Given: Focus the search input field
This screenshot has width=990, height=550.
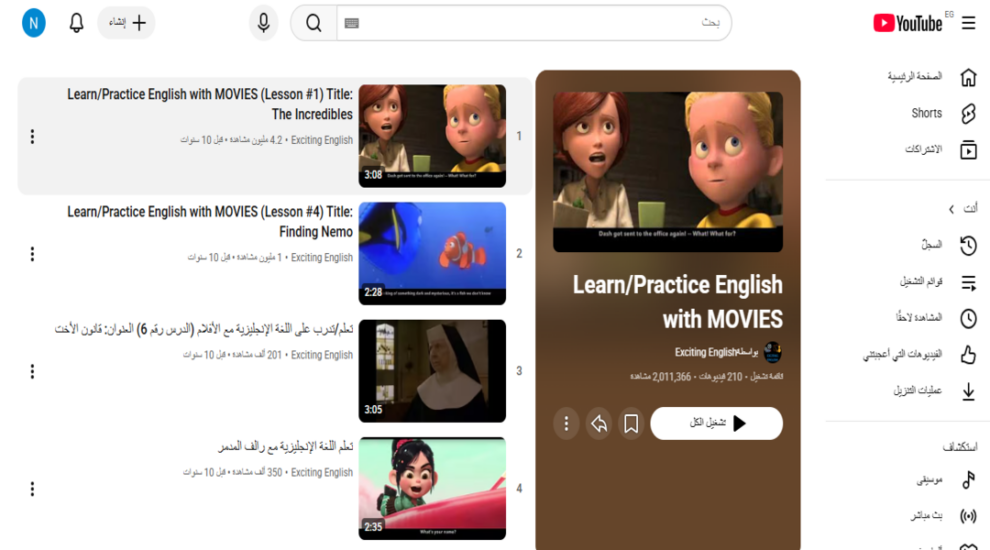Looking at the screenshot, I should click(x=534, y=23).
